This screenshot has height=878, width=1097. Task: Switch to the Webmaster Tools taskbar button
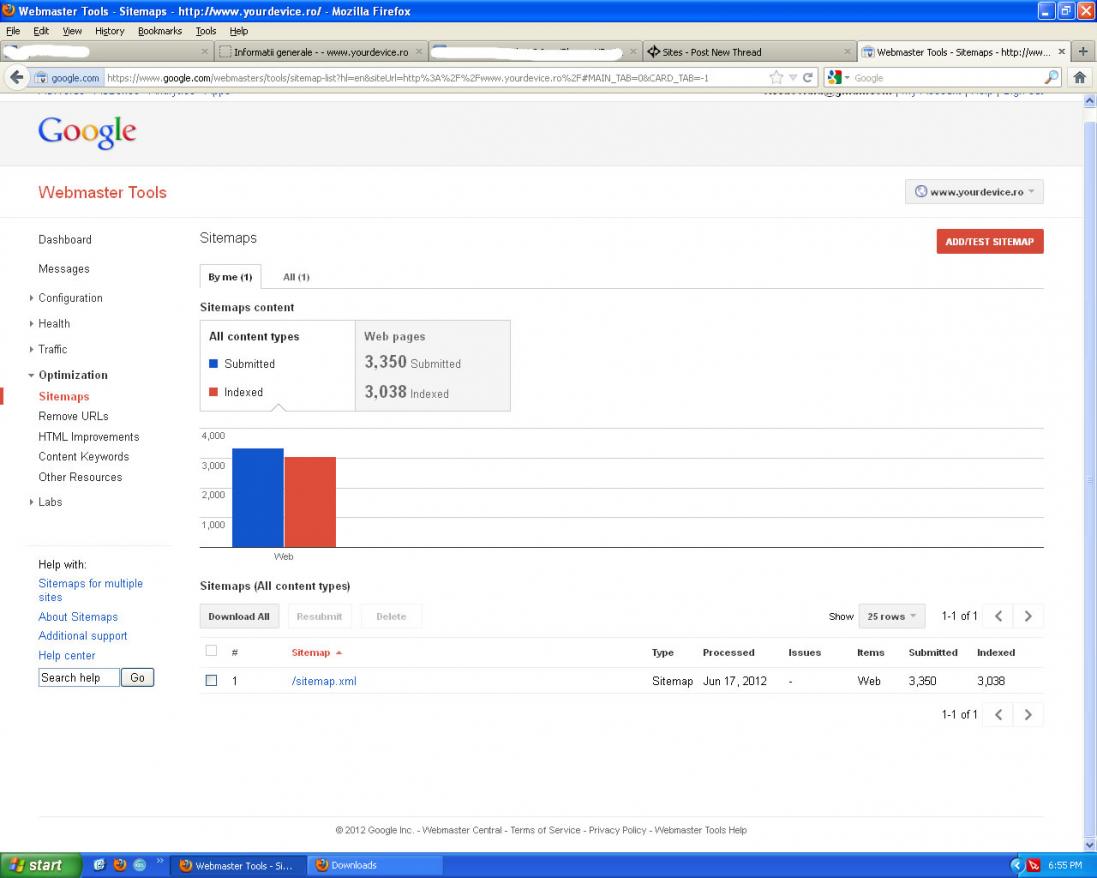point(239,865)
